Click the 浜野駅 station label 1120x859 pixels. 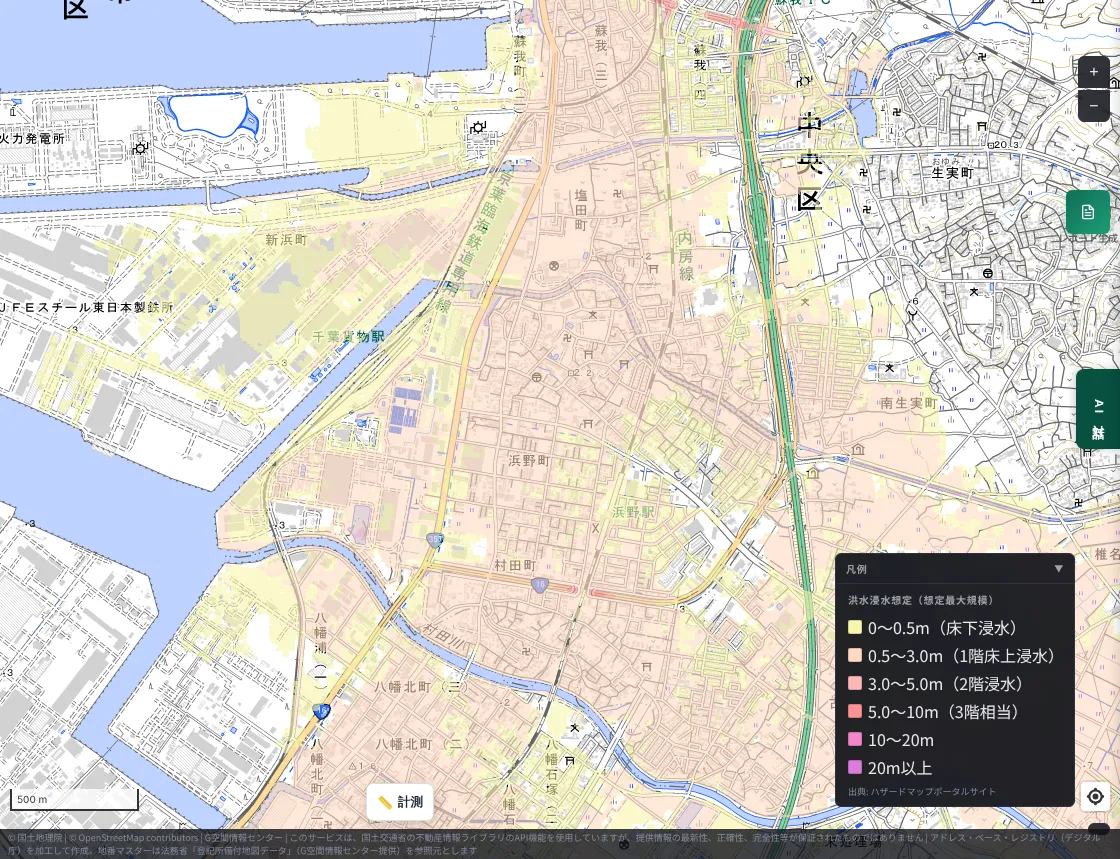pos(634,512)
